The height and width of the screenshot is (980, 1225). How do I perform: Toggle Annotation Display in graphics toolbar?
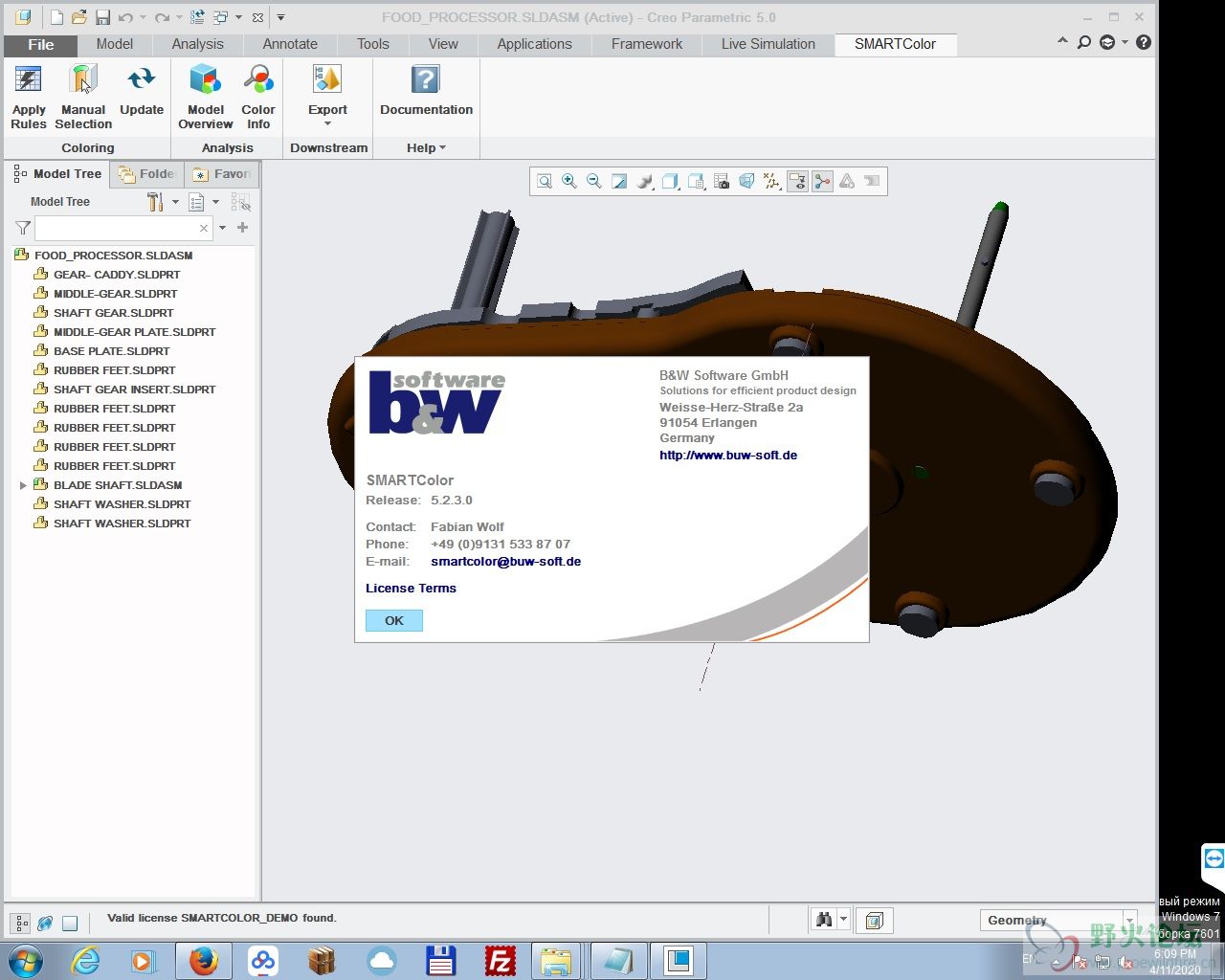(x=797, y=181)
